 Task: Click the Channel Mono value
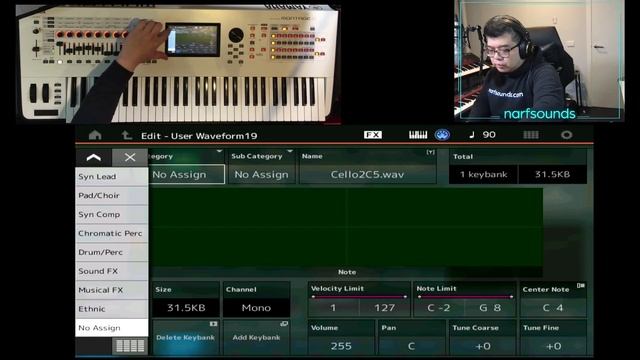click(256, 307)
